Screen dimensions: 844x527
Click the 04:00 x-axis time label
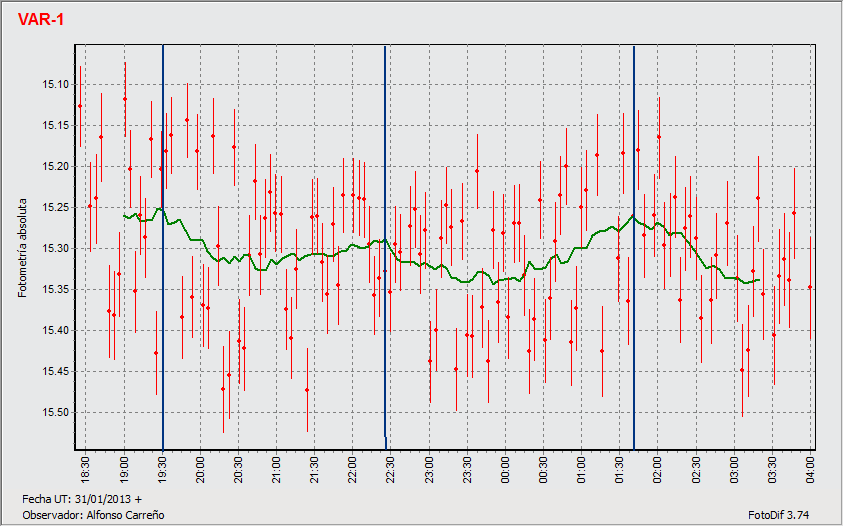tap(810, 469)
